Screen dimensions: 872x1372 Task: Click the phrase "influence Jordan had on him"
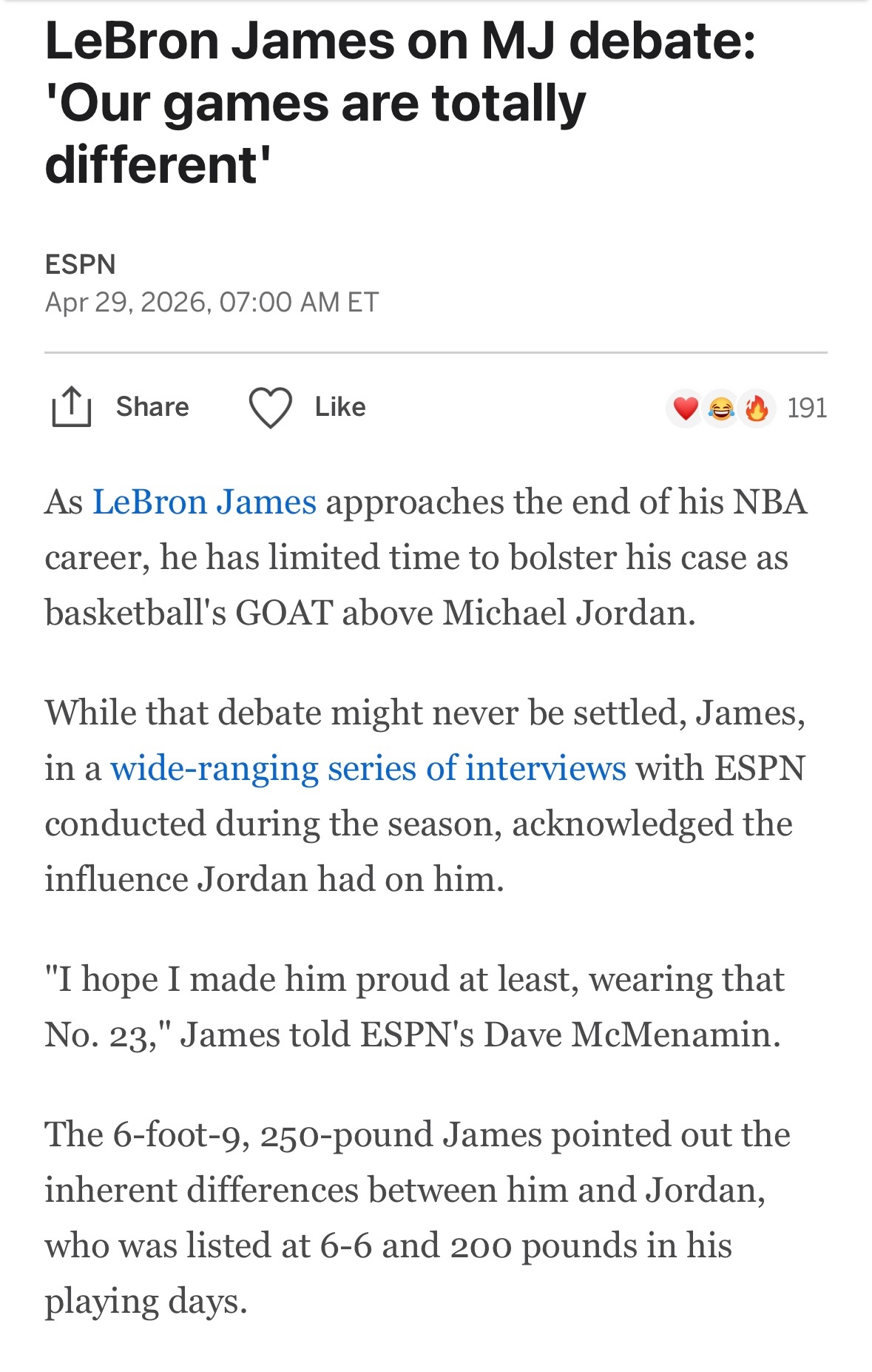click(x=274, y=879)
